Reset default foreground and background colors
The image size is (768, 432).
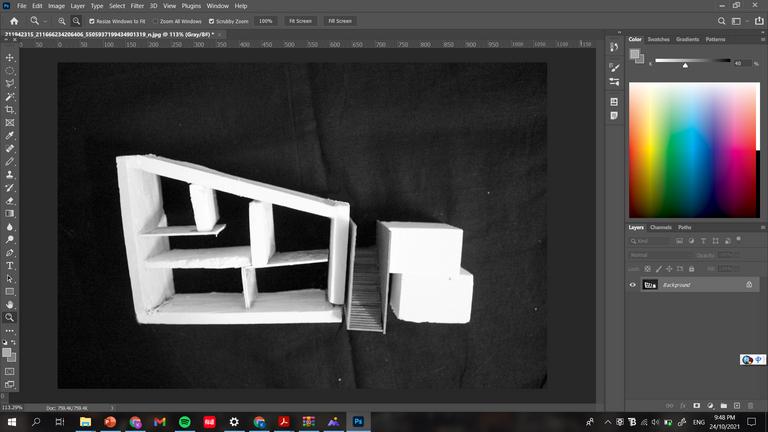click(5, 342)
